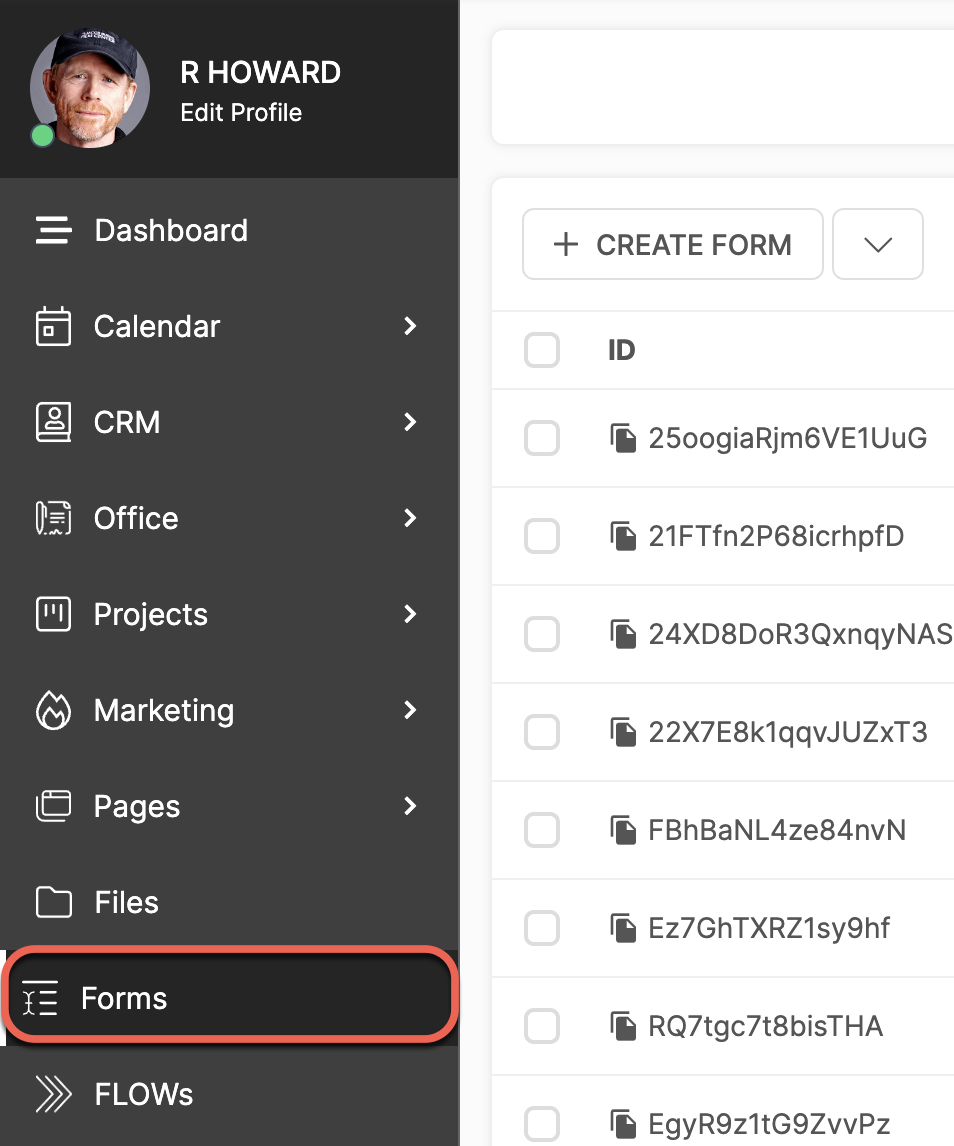Copy the ID 25oogiaRjm6VE1UuG icon

click(x=623, y=438)
